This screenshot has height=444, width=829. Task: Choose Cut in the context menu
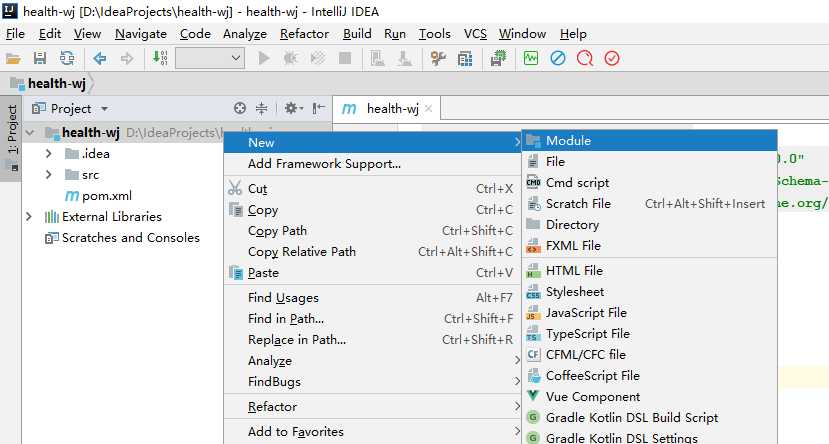372,189
